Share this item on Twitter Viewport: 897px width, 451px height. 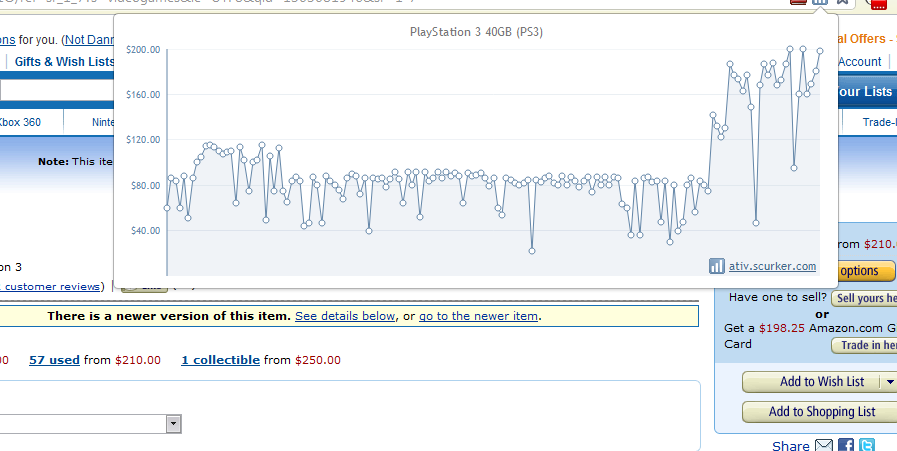[867, 445]
